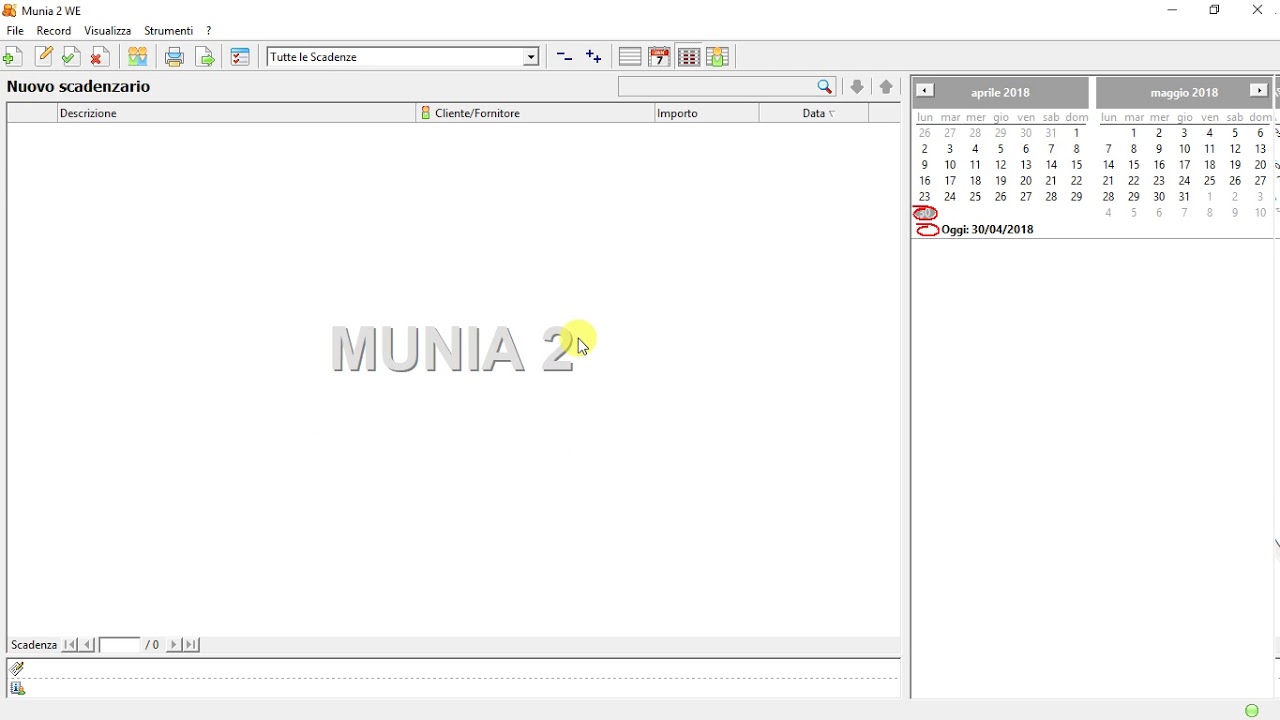The height and width of the screenshot is (720, 1280).
Task: Click the up arrow next to the search box
Action: 886,87
